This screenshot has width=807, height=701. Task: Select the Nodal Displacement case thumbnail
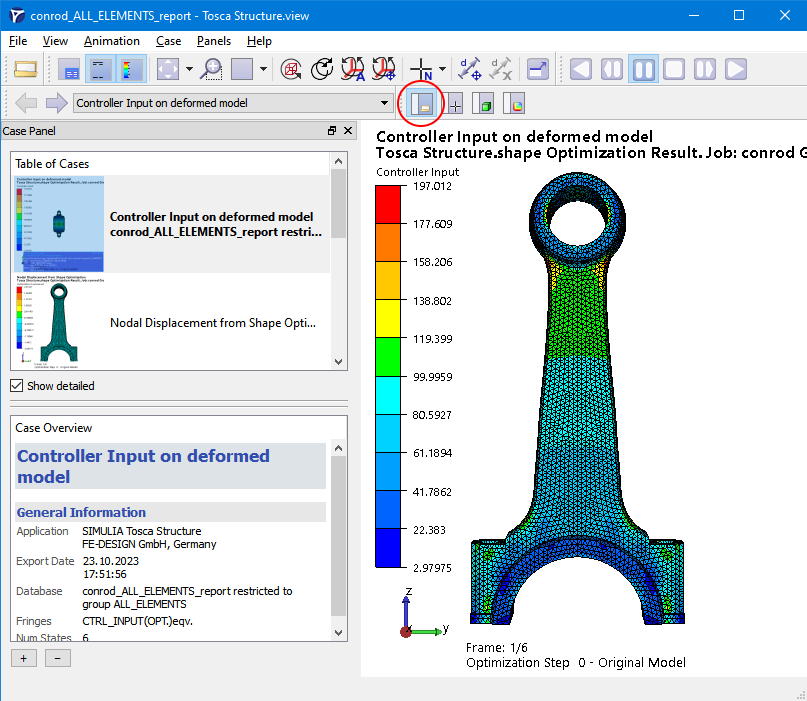pos(59,323)
